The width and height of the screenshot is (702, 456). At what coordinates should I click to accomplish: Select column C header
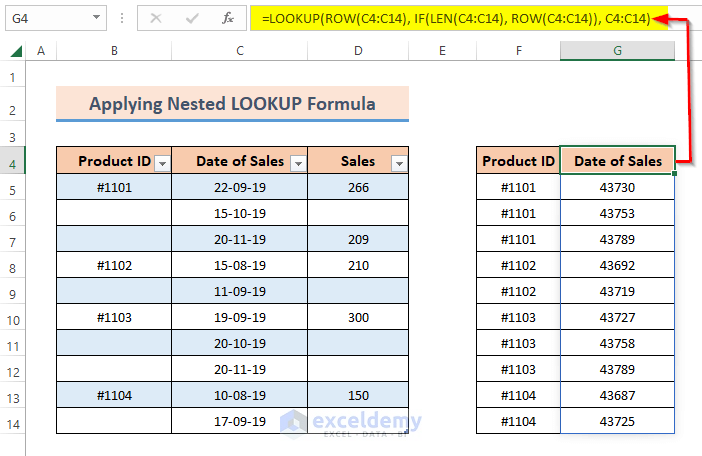240,51
